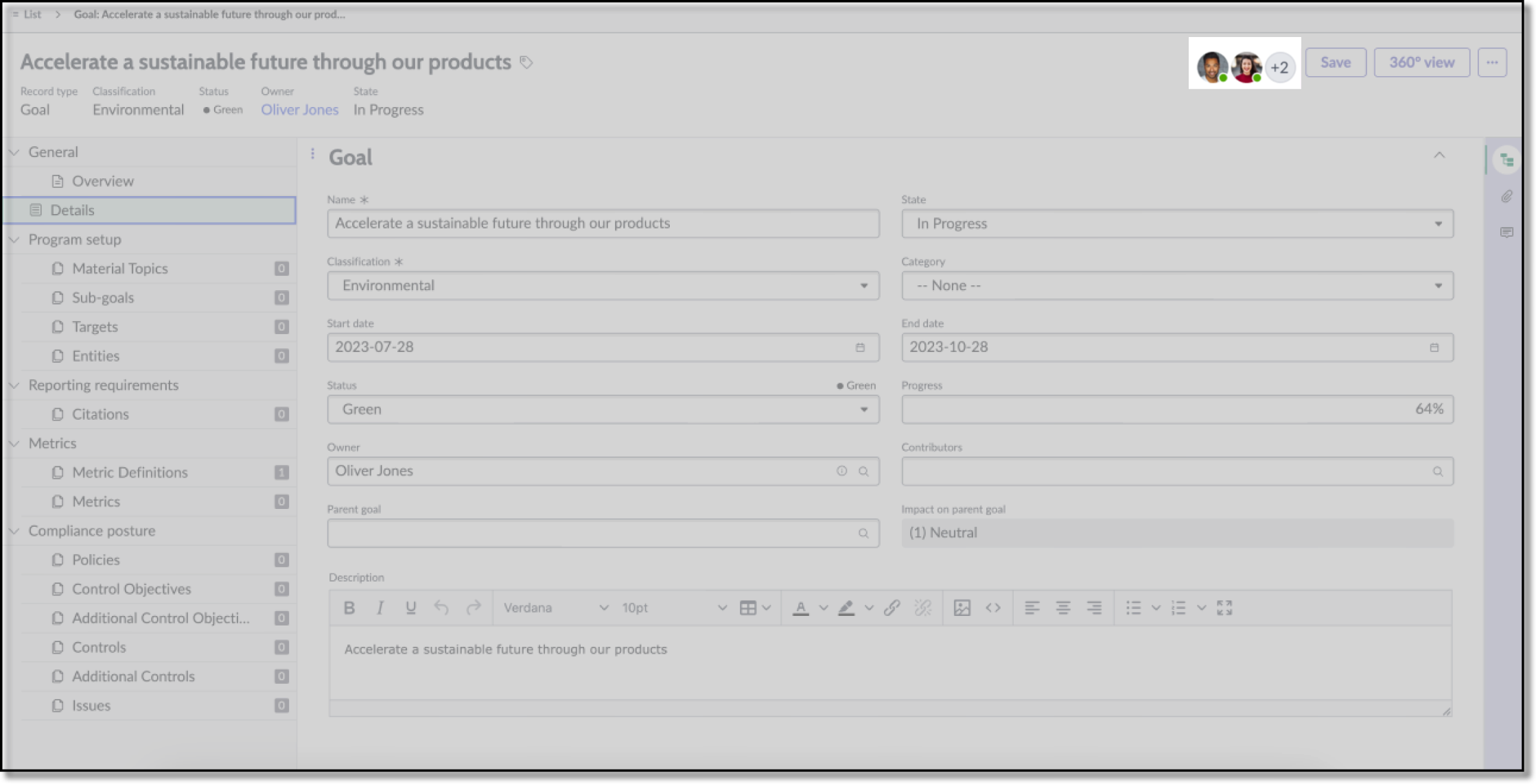The height and width of the screenshot is (784, 1536).
Task: Toggle italic formatting in the description
Action: click(380, 608)
